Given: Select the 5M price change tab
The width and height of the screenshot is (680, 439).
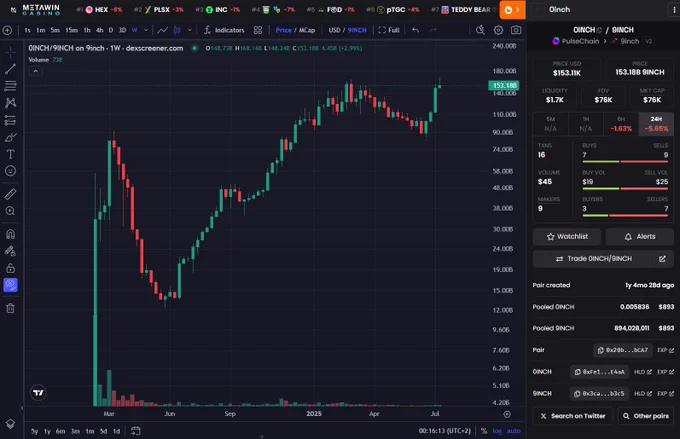Looking at the screenshot, I should pyautogui.click(x=550, y=124).
